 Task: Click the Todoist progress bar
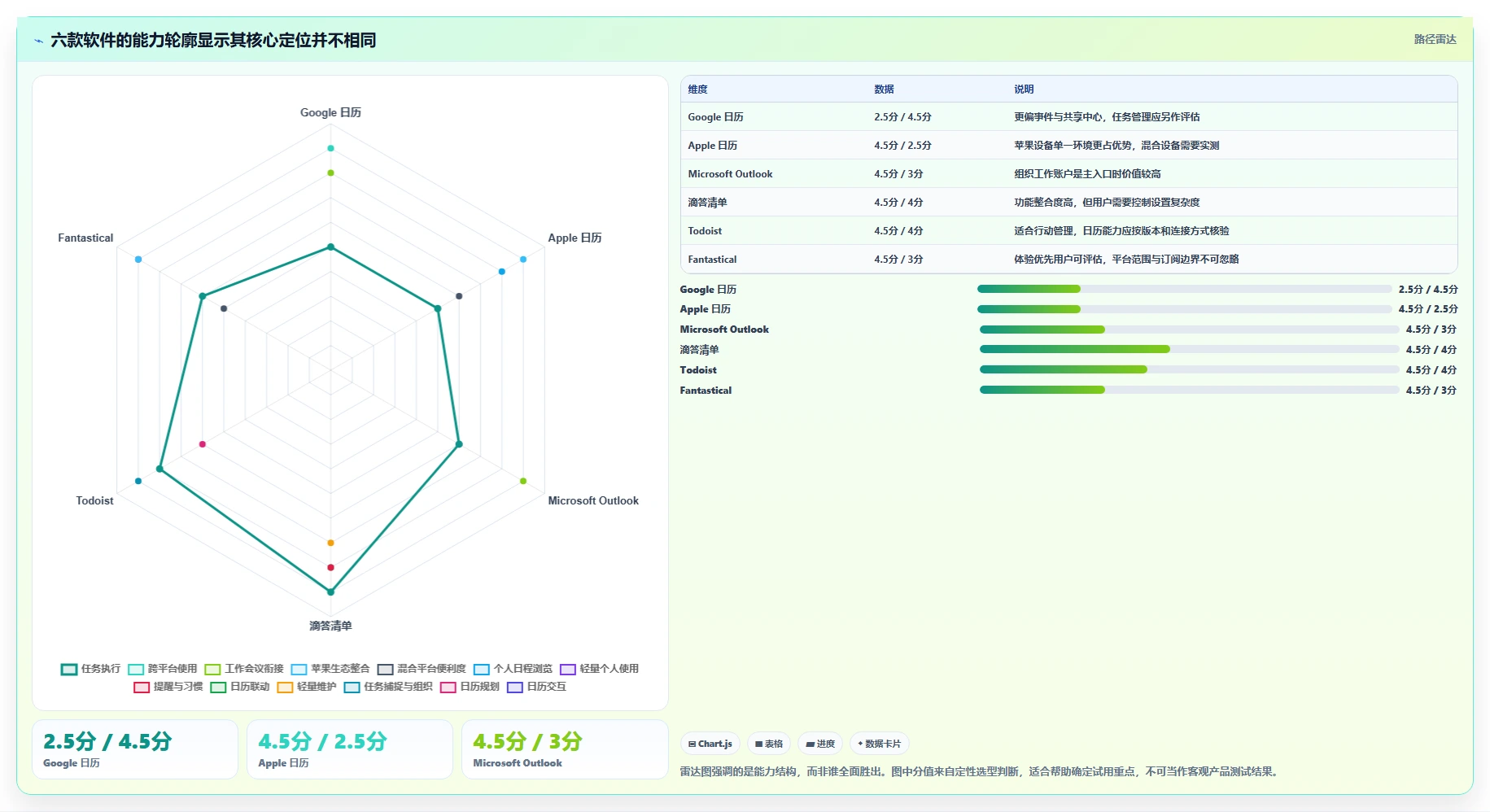click(x=1189, y=369)
